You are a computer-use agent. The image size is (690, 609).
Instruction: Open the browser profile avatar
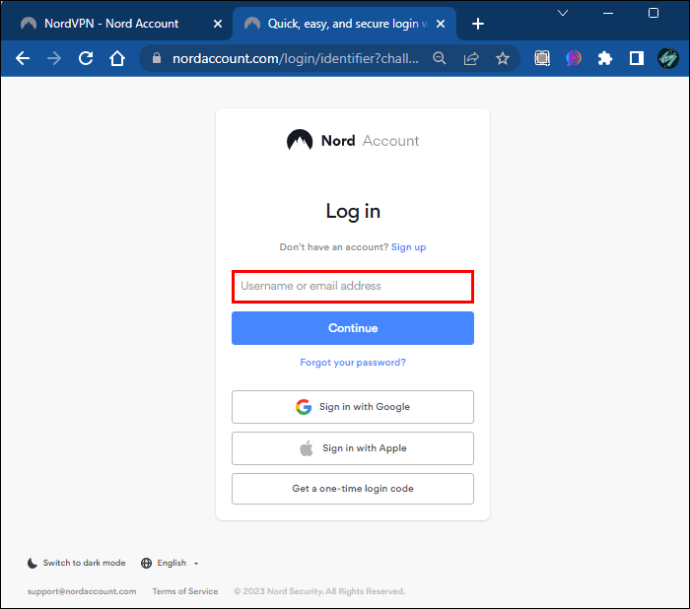coord(668,58)
